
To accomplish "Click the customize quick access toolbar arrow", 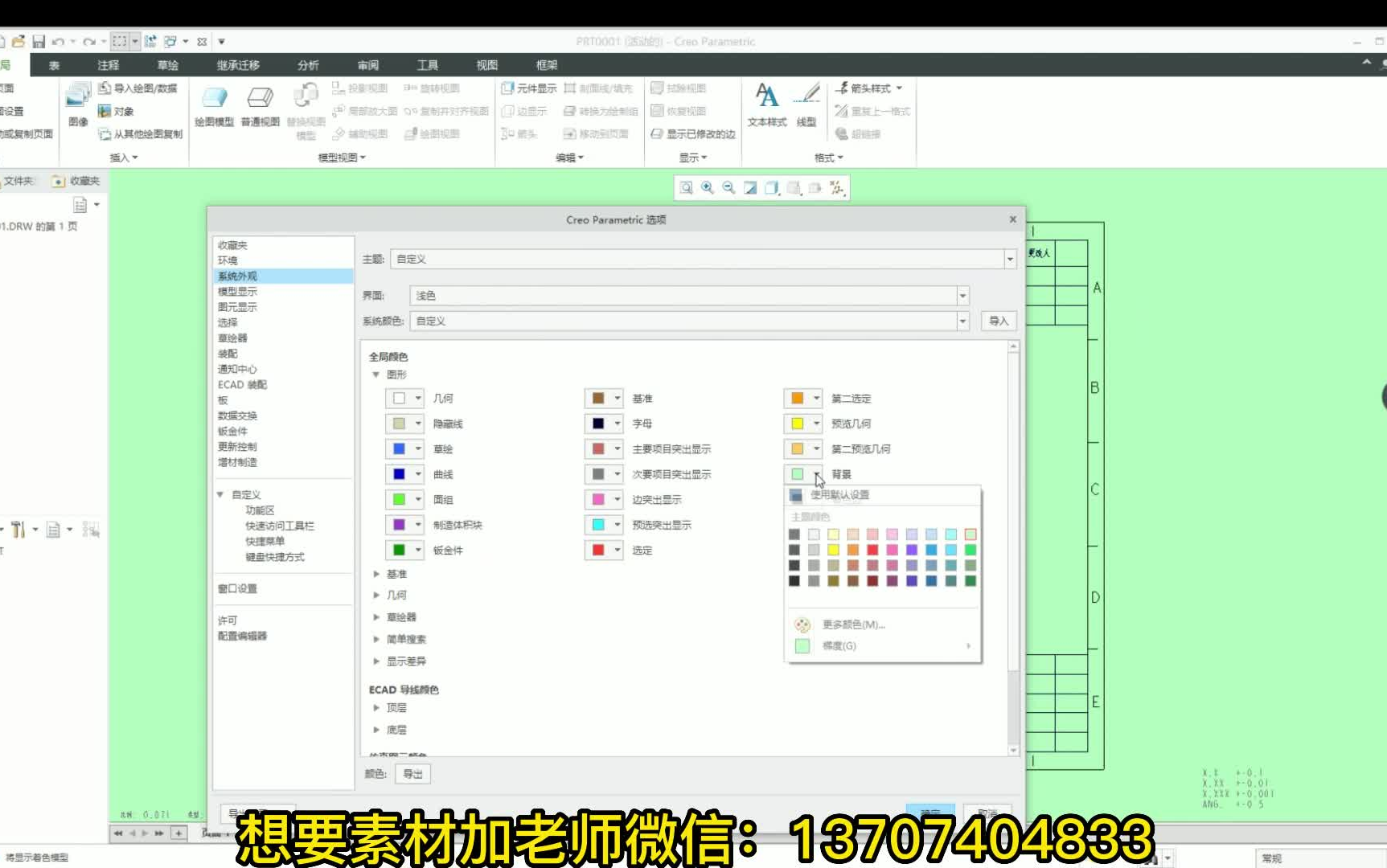I will [221, 42].
